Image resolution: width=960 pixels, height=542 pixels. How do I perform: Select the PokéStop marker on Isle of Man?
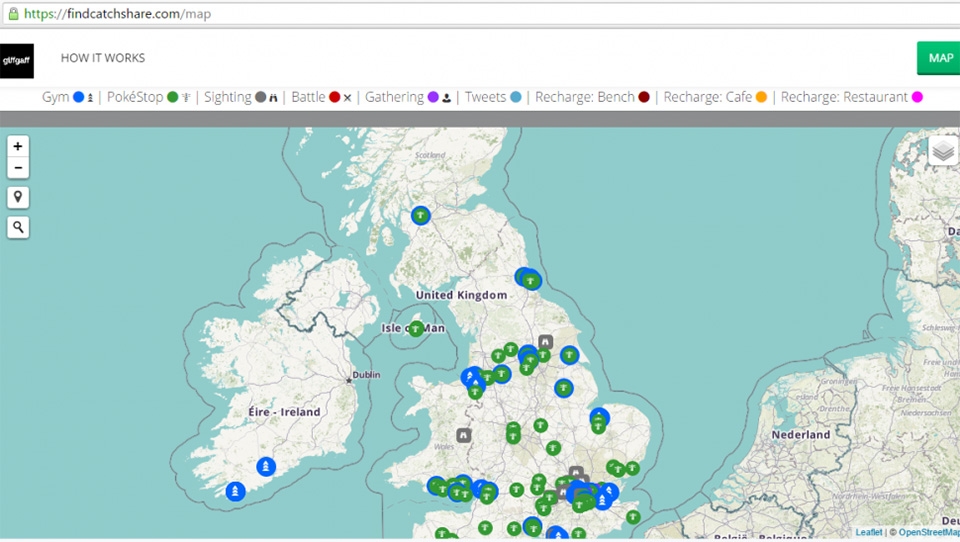pos(416,329)
